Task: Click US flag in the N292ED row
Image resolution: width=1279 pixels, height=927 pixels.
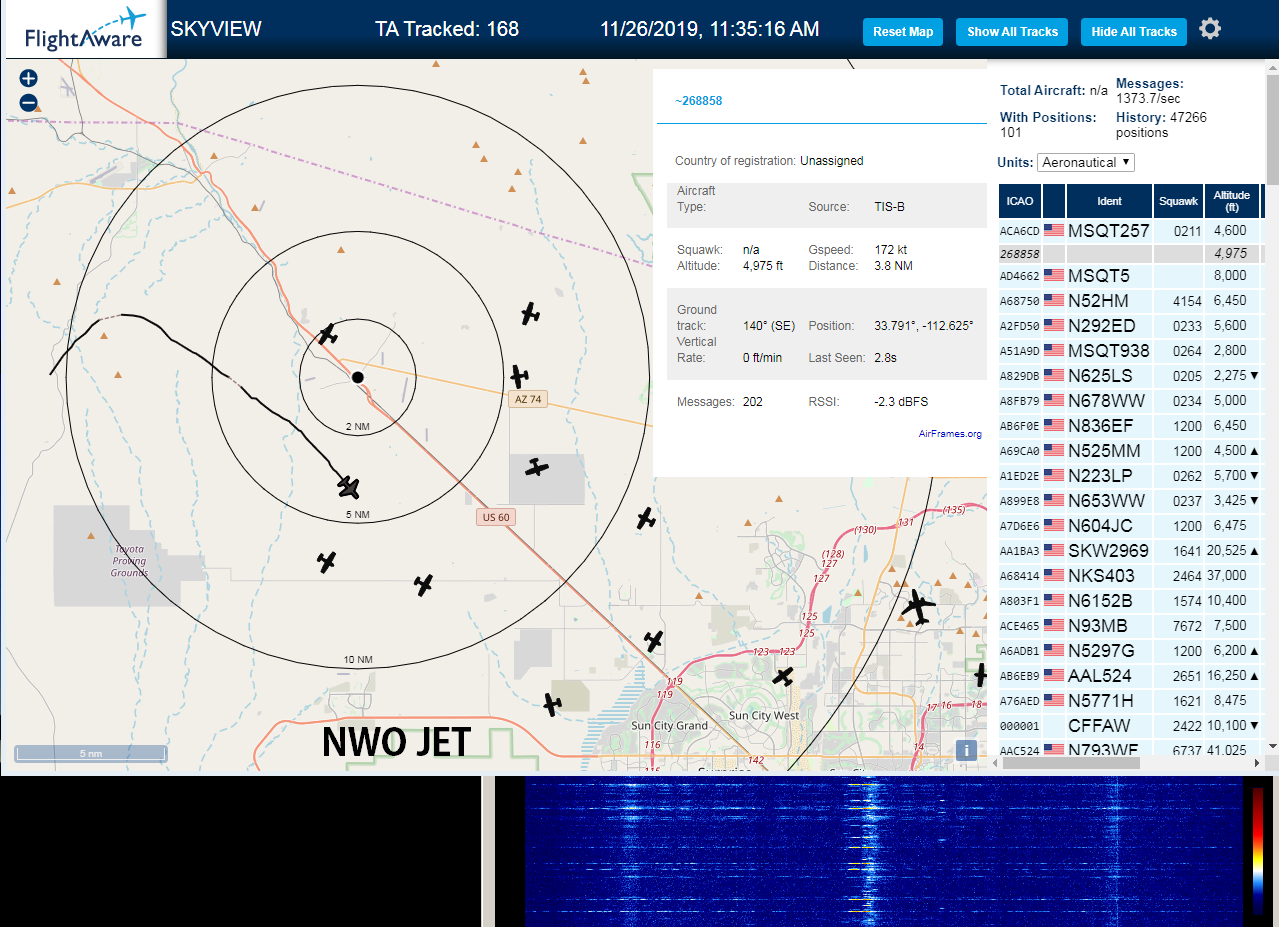Action: point(1054,326)
